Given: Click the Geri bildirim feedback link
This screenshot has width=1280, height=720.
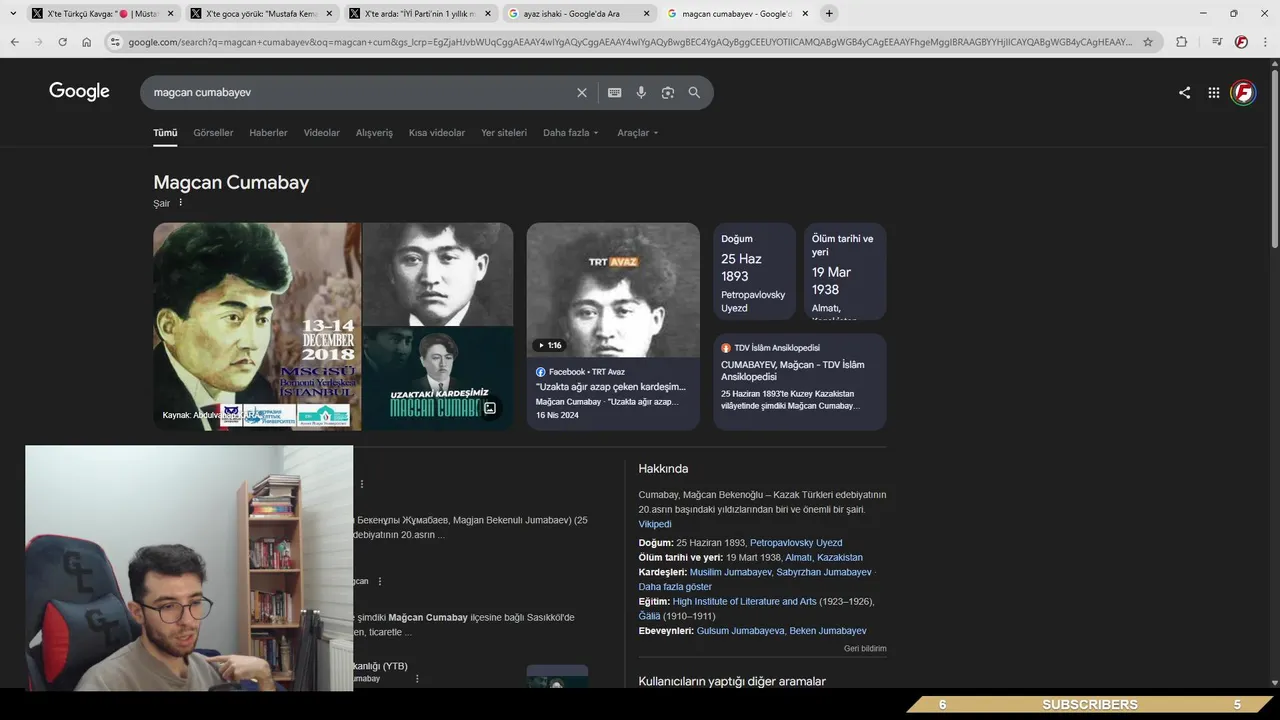Looking at the screenshot, I should tap(865, 648).
